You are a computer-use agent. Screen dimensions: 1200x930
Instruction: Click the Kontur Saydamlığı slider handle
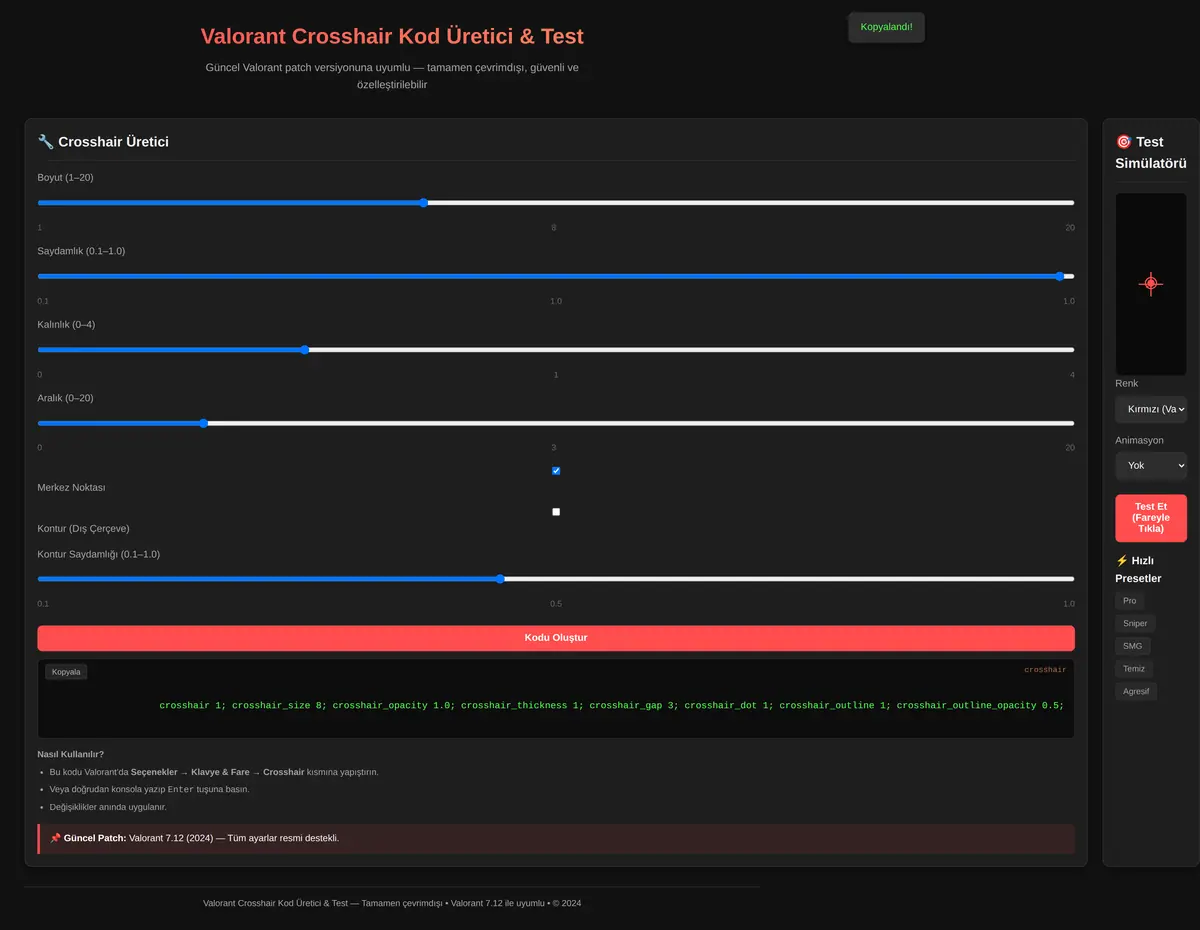click(x=500, y=579)
